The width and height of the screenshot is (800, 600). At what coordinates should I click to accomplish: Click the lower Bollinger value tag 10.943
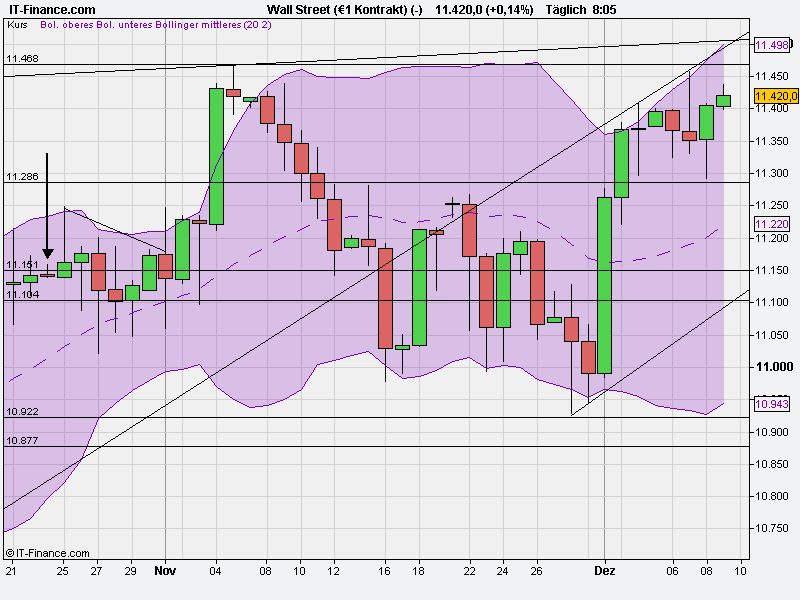tap(772, 404)
